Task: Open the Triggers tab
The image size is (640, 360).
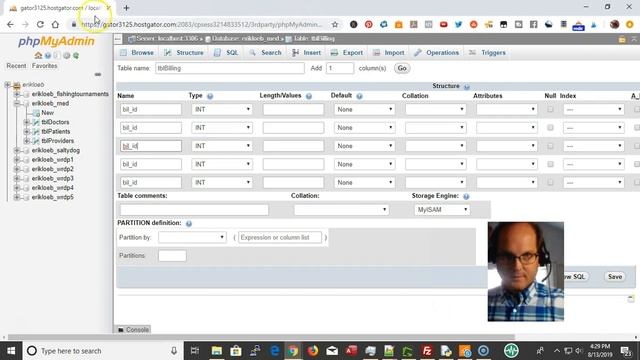Action: click(x=487, y=53)
